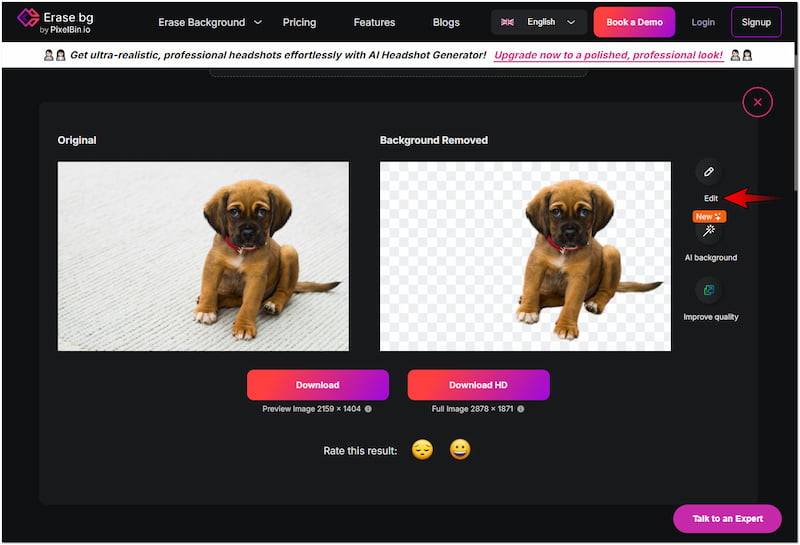This screenshot has width=800, height=545.
Task: Rate result with happy smiley emoji
Action: click(460, 450)
